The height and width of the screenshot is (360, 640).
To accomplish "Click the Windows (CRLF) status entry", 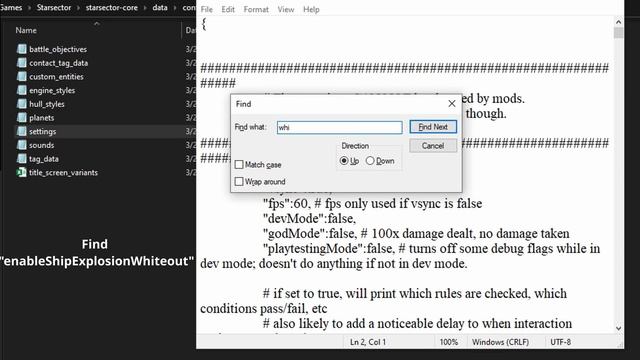I will coord(500,342).
